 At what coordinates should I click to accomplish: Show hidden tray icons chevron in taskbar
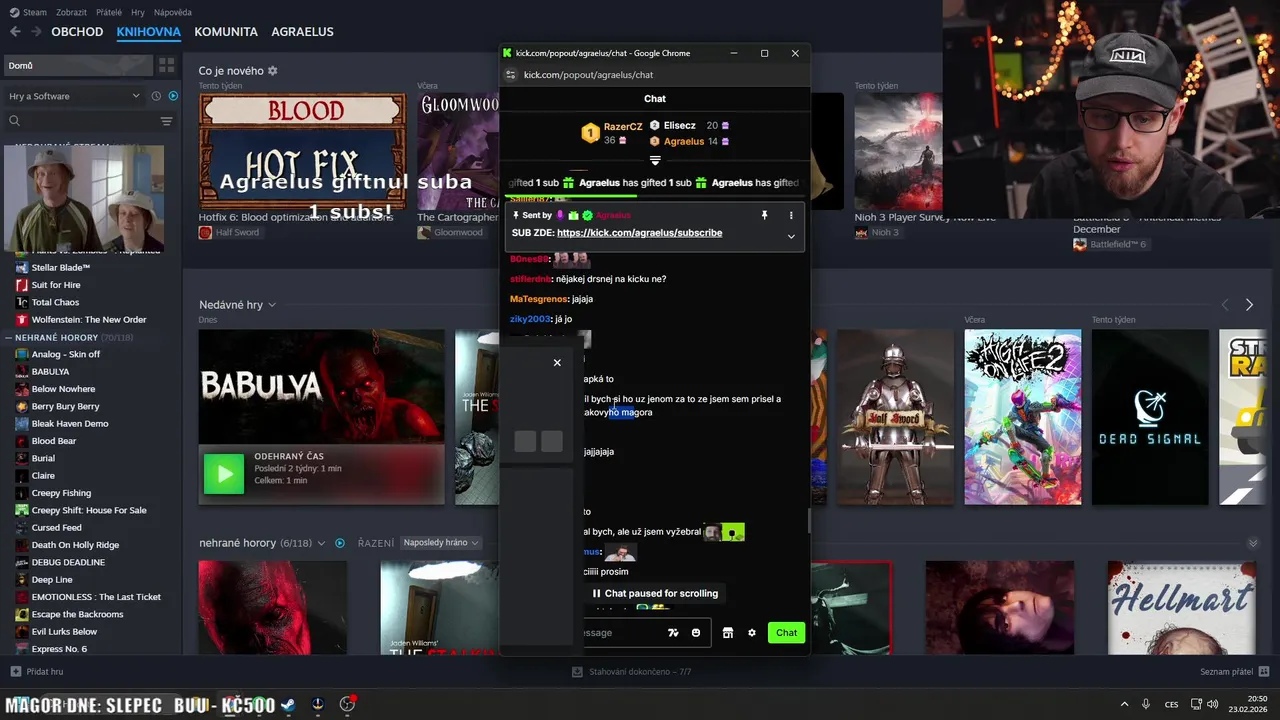click(1124, 704)
